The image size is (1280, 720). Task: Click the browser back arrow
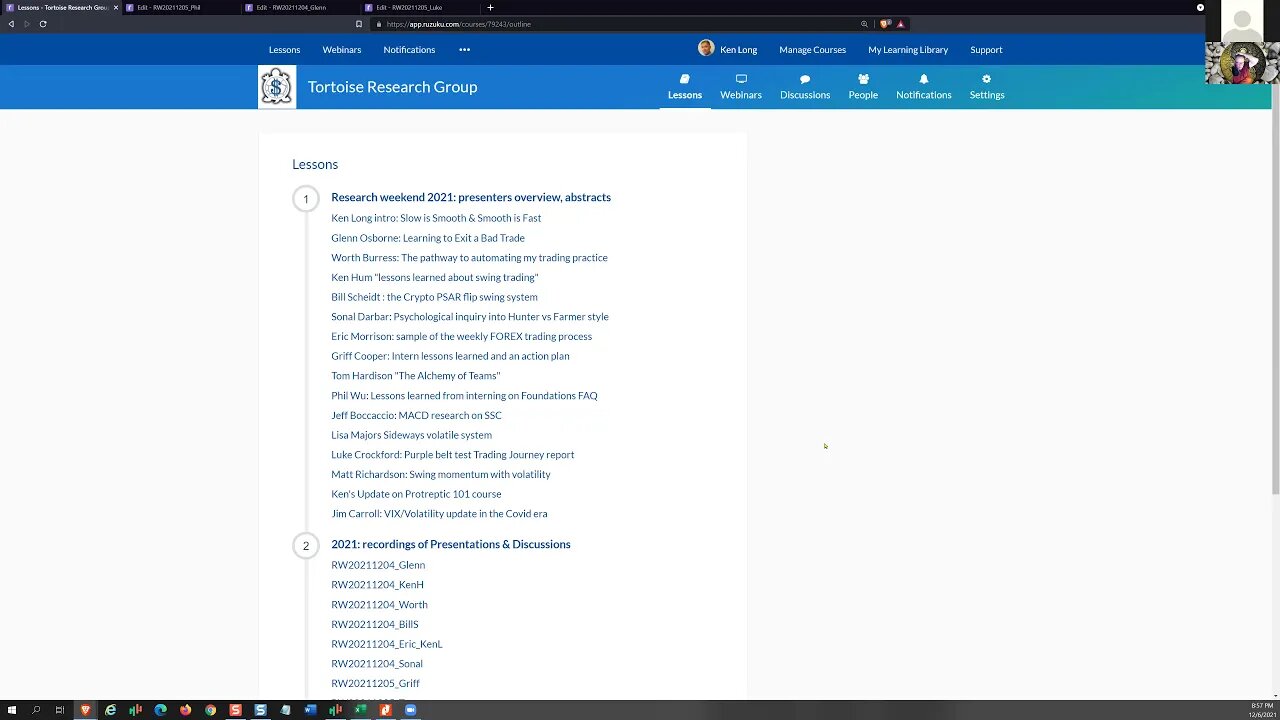click(x=11, y=24)
